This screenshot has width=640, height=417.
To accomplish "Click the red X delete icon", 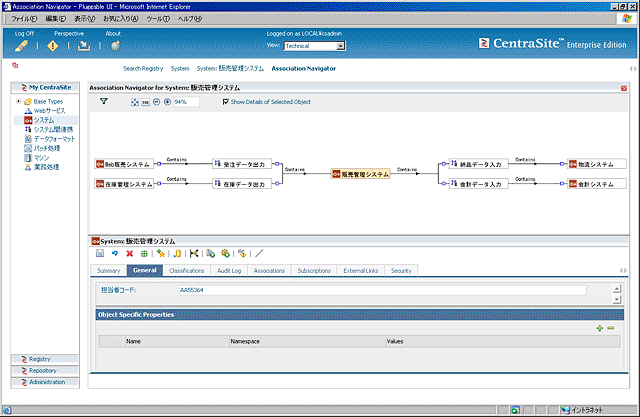I will point(129,254).
